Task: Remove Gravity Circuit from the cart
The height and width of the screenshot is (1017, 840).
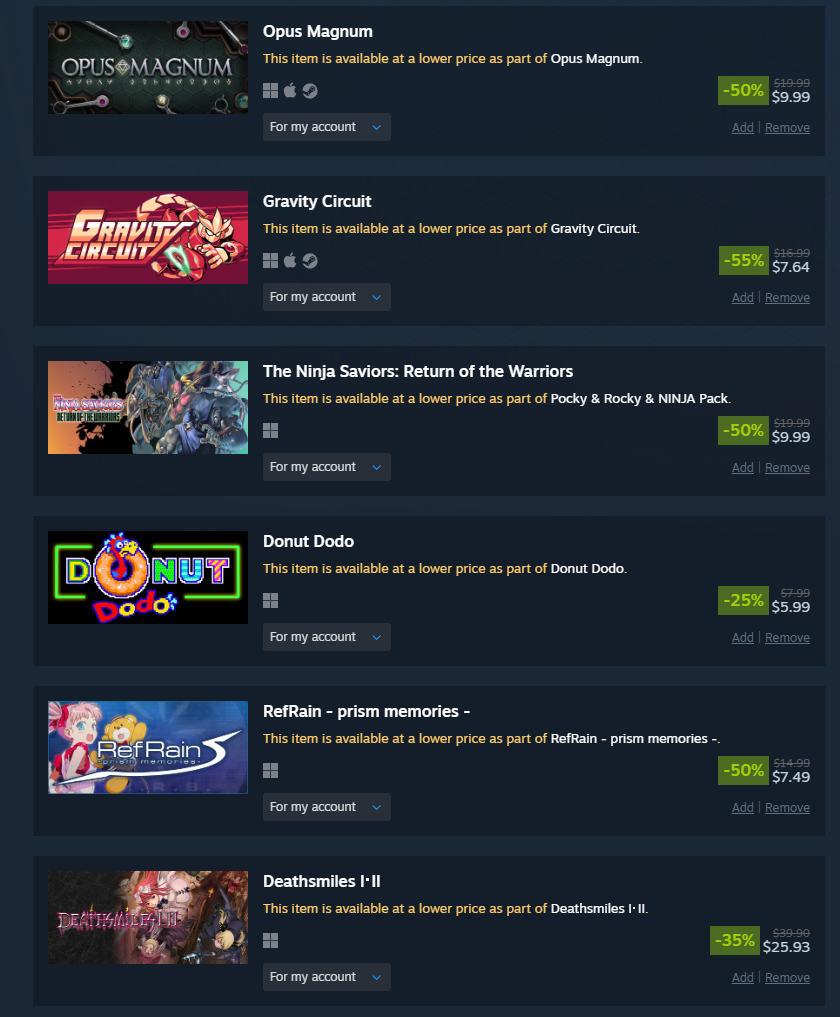Action: pos(787,298)
